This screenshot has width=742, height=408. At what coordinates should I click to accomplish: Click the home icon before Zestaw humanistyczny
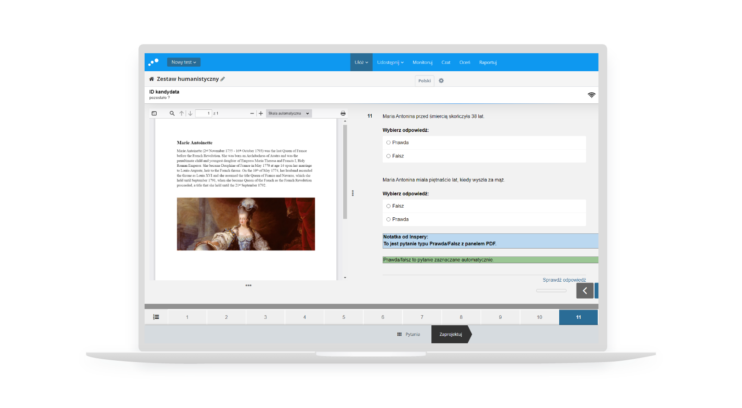[x=151, y=78]
